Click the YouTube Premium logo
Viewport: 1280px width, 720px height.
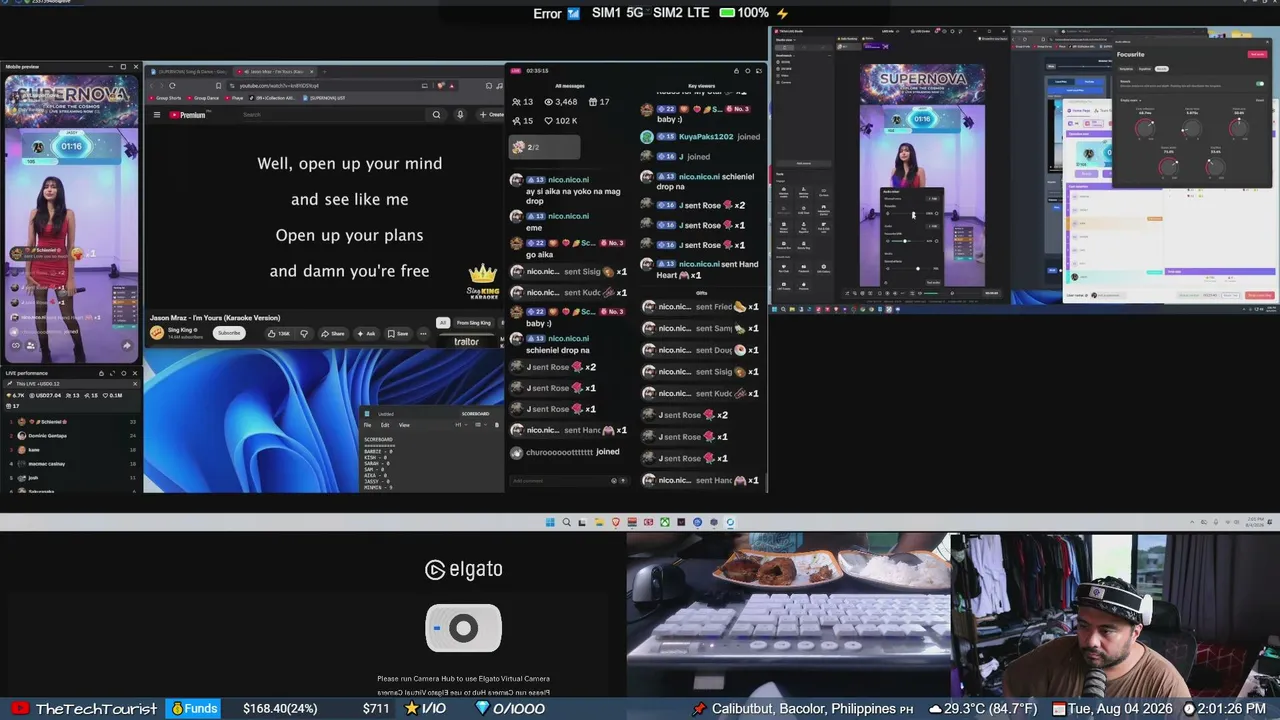[x=187, y=115]
